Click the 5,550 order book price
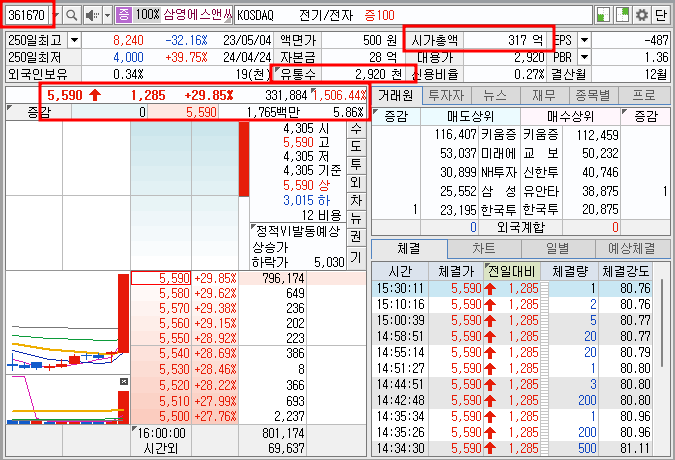Viewport: 675px width, 460px height. 174,338
